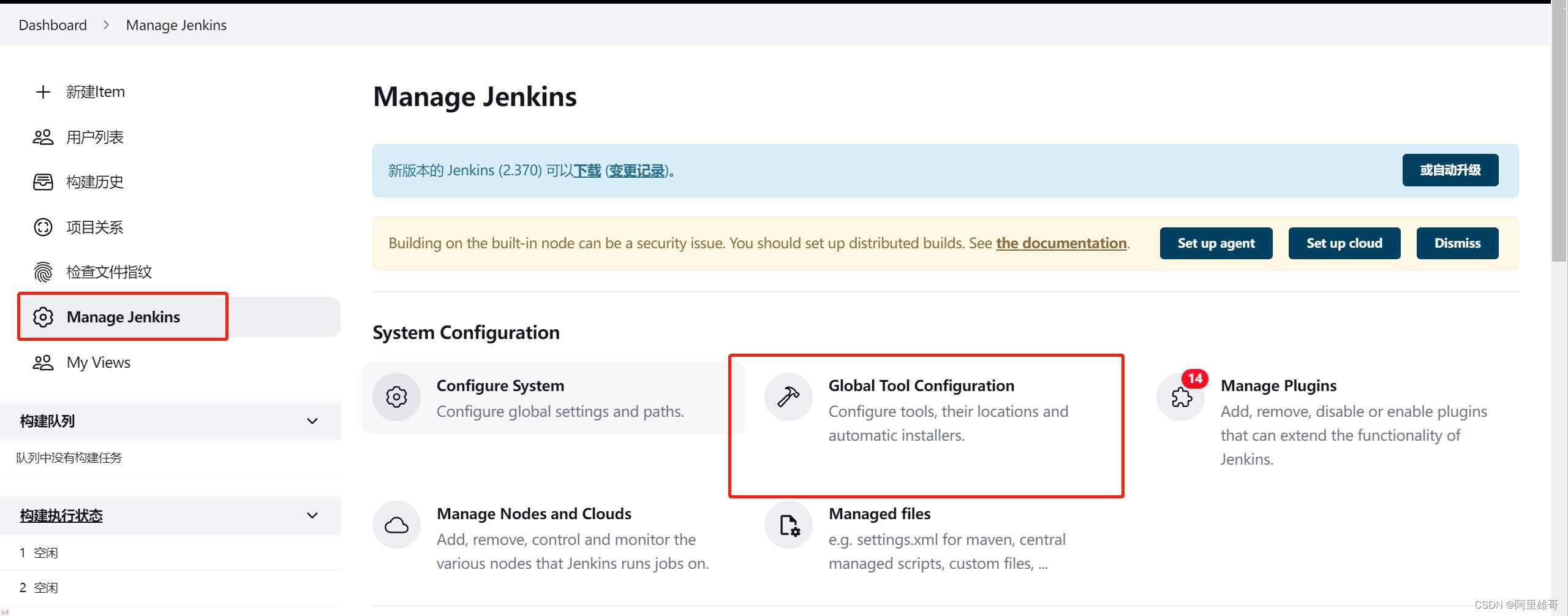1568x616 pixels.
Task: Click the people icon beside My Views
Action: (43, 362)
